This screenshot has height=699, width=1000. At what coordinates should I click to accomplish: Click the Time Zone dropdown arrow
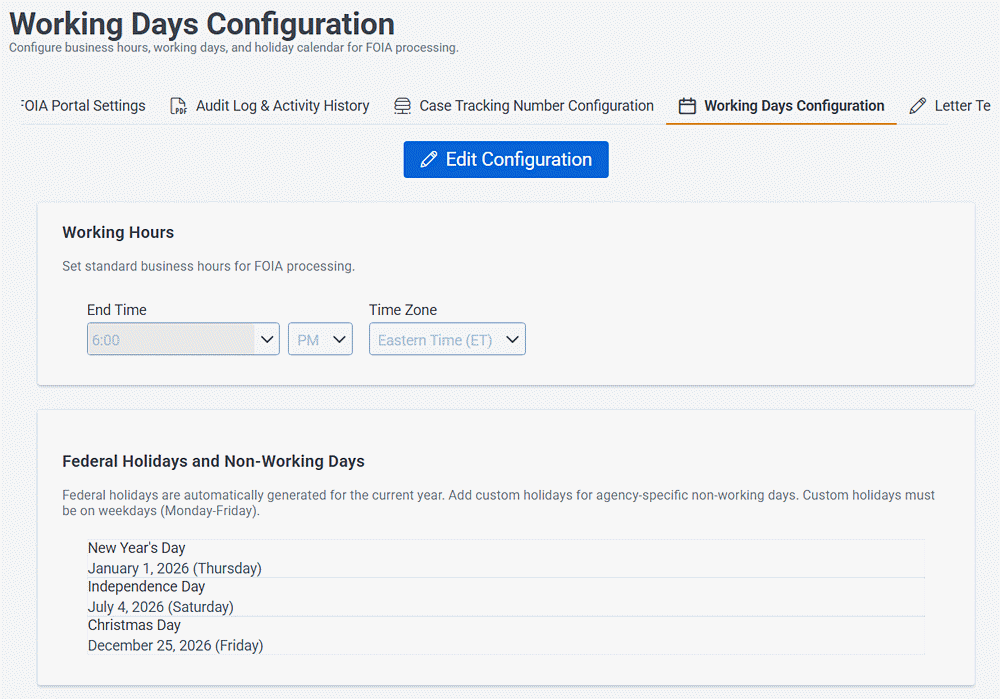pyautogui.click(x=512, y=339)
